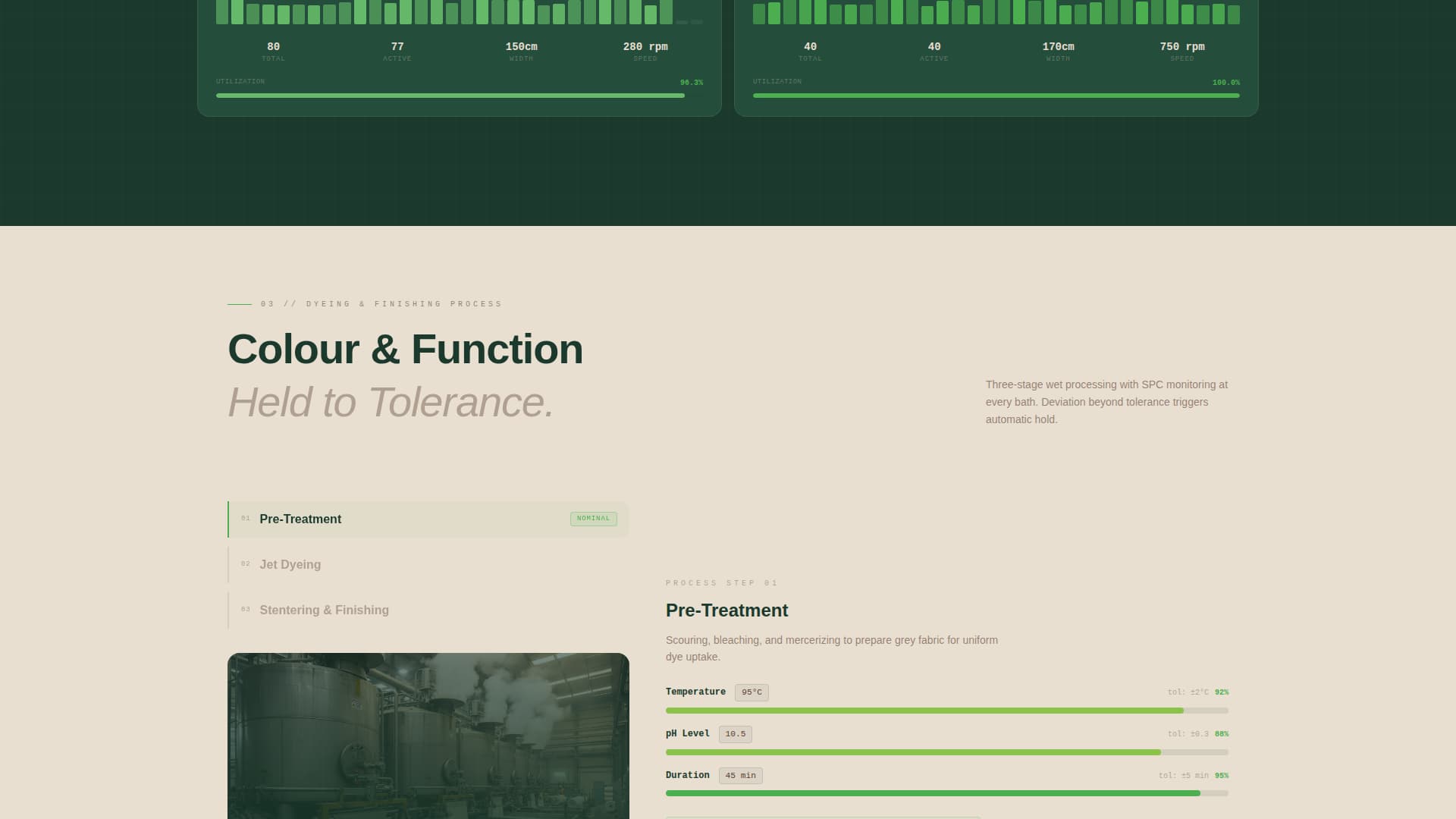Click the 03 // DYEING & FINISHING label
1456x819 pixels.
(381, 303)
